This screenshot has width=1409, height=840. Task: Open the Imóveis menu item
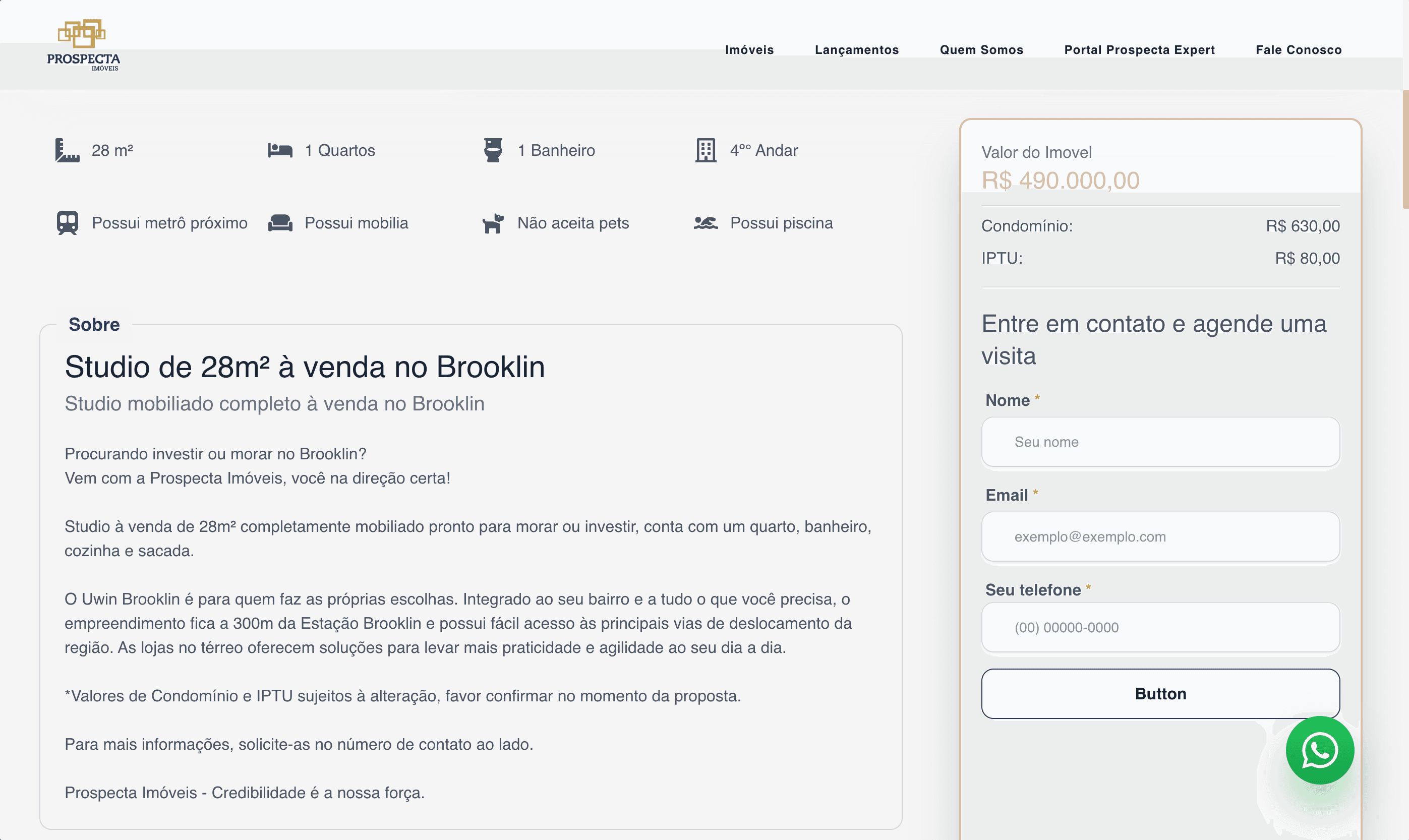point(749,50)
